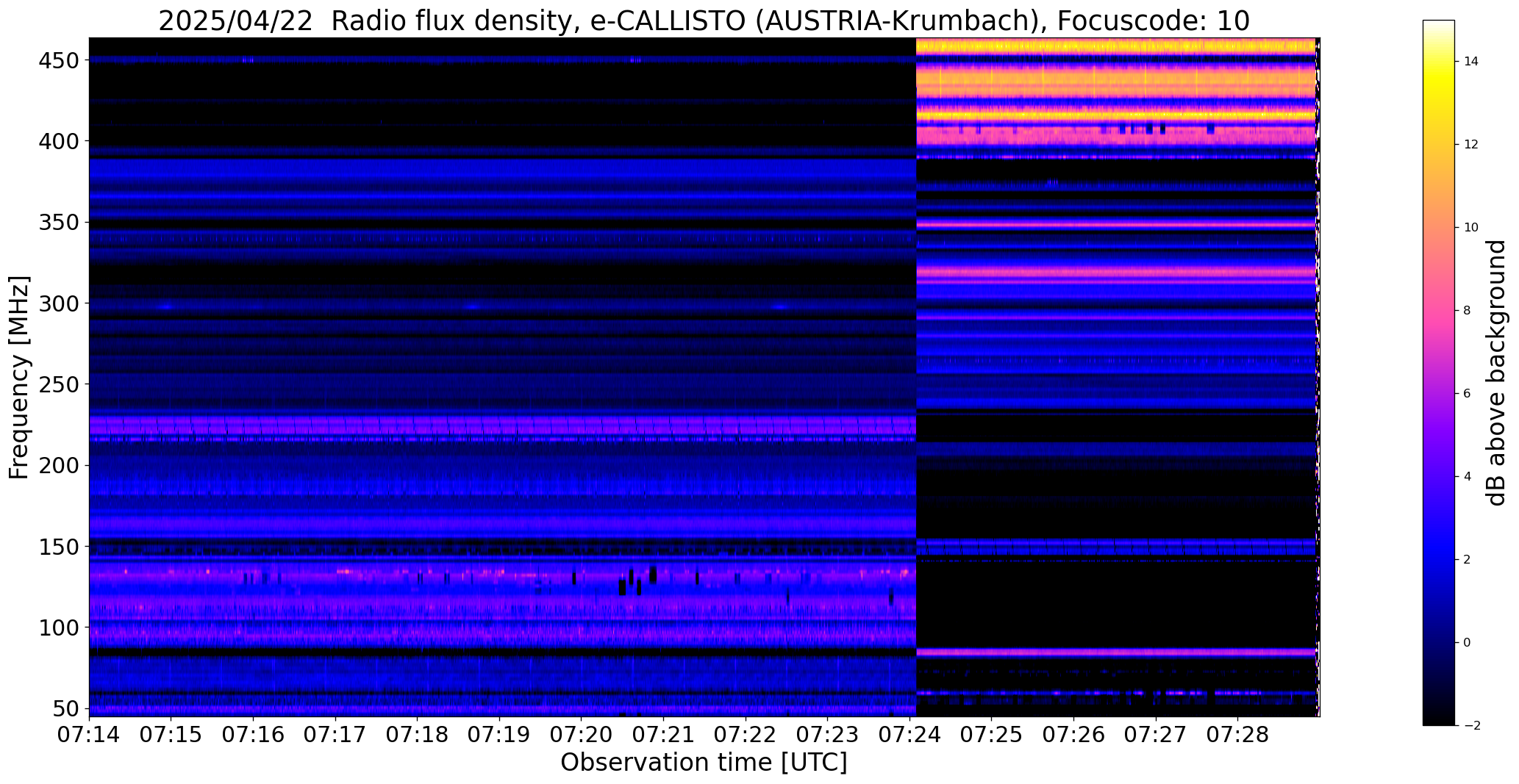Click the 07:26 time tick label

(1073, 735)
